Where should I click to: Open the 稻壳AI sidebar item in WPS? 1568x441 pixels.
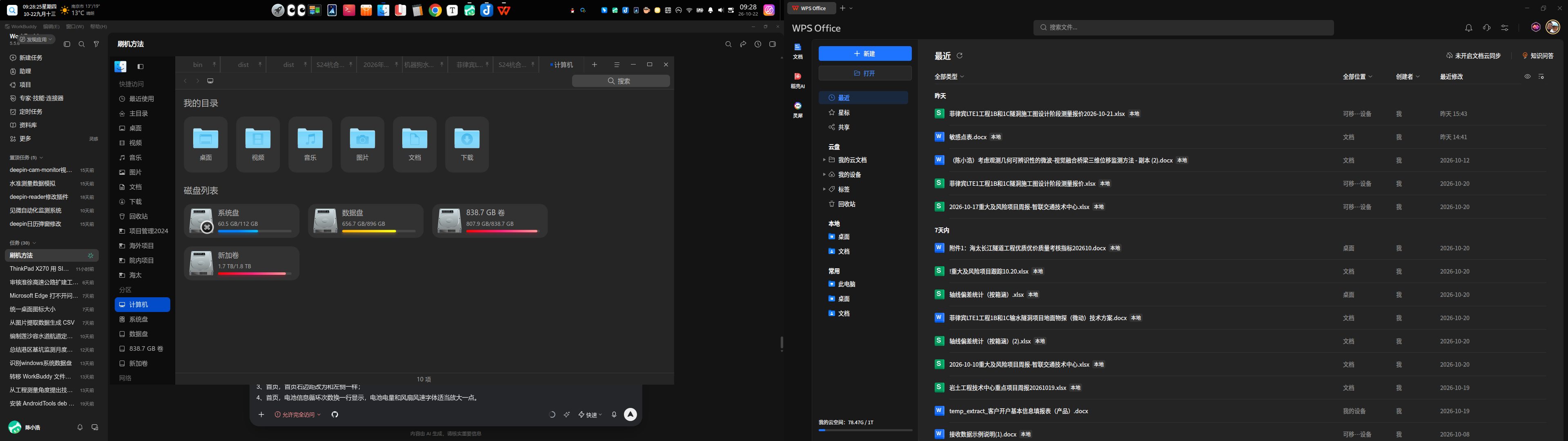[797, 80]
